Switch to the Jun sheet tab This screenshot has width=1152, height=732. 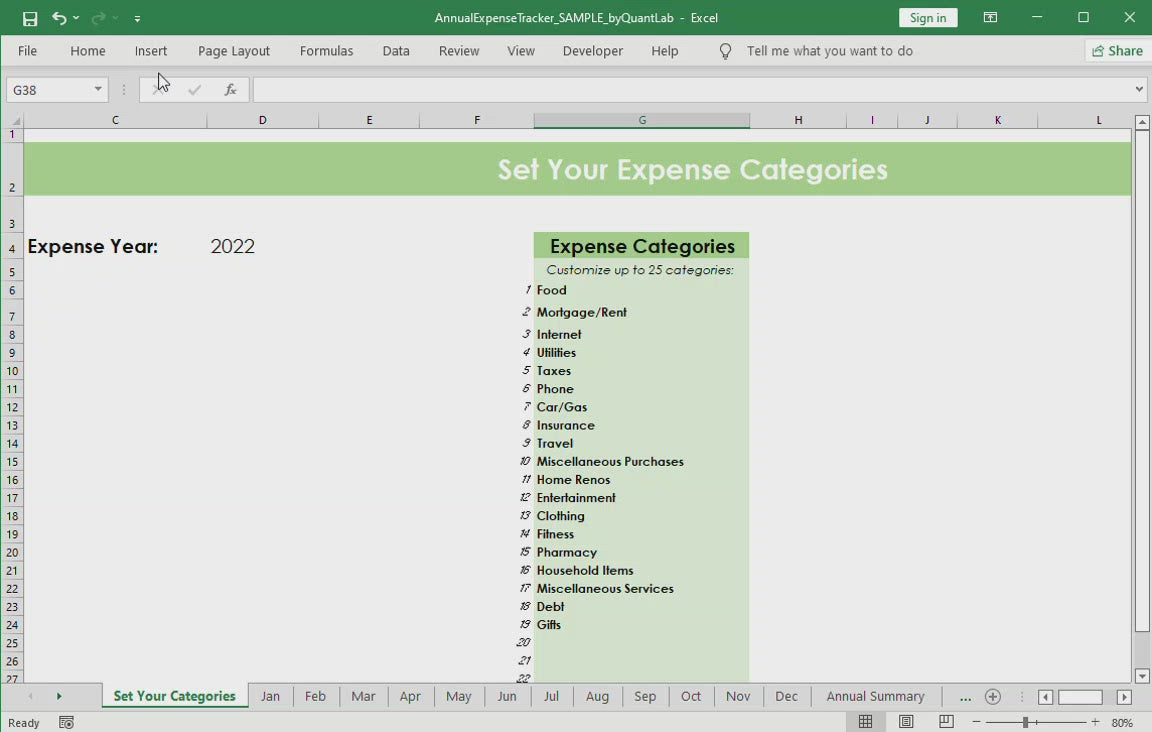(507, 697)
